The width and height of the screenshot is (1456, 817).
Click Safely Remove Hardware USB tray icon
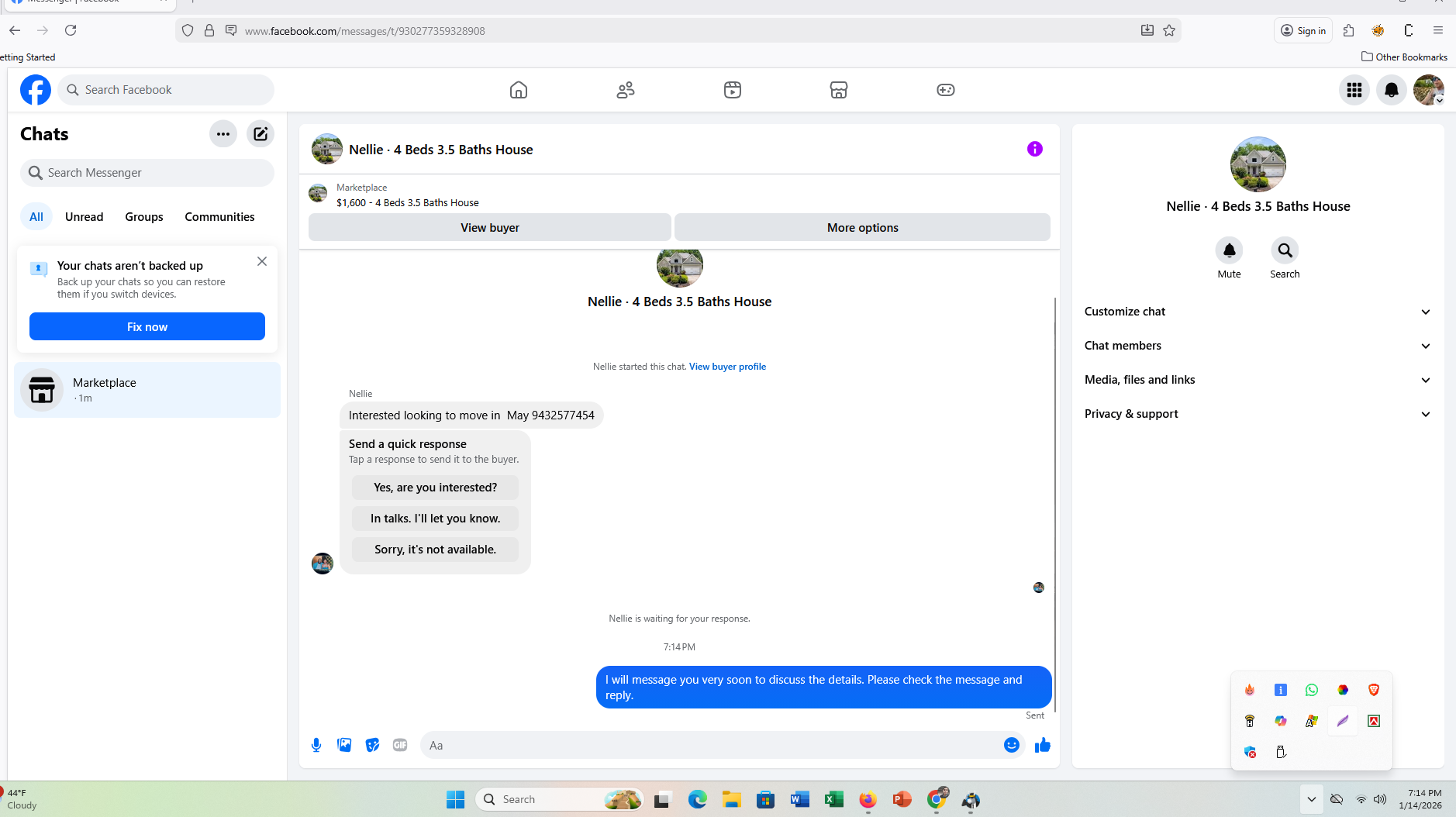[x=1281, y=752]
